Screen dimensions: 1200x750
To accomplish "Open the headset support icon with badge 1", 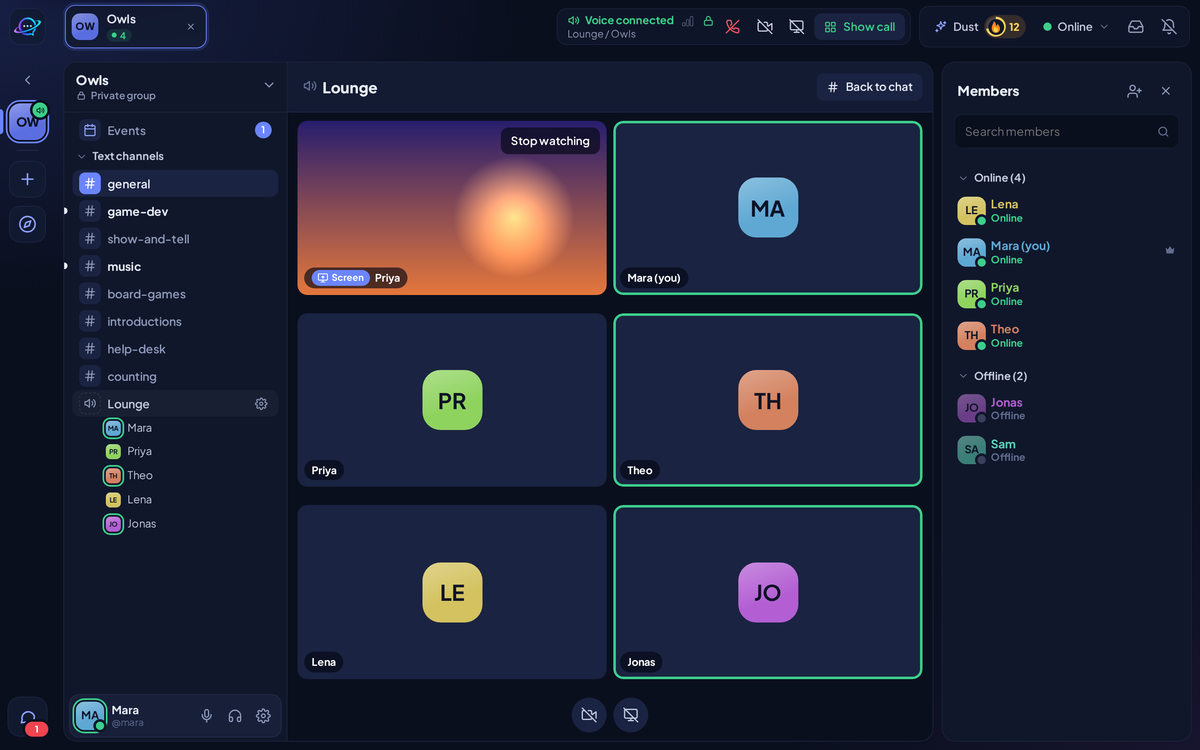I will pos(28,717).
